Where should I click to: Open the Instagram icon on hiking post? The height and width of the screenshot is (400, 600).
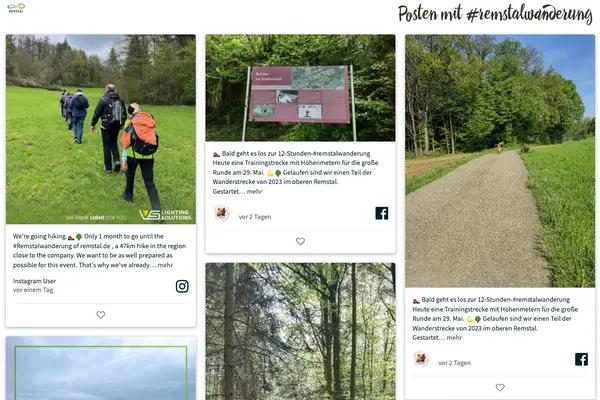tap(182, 286)
